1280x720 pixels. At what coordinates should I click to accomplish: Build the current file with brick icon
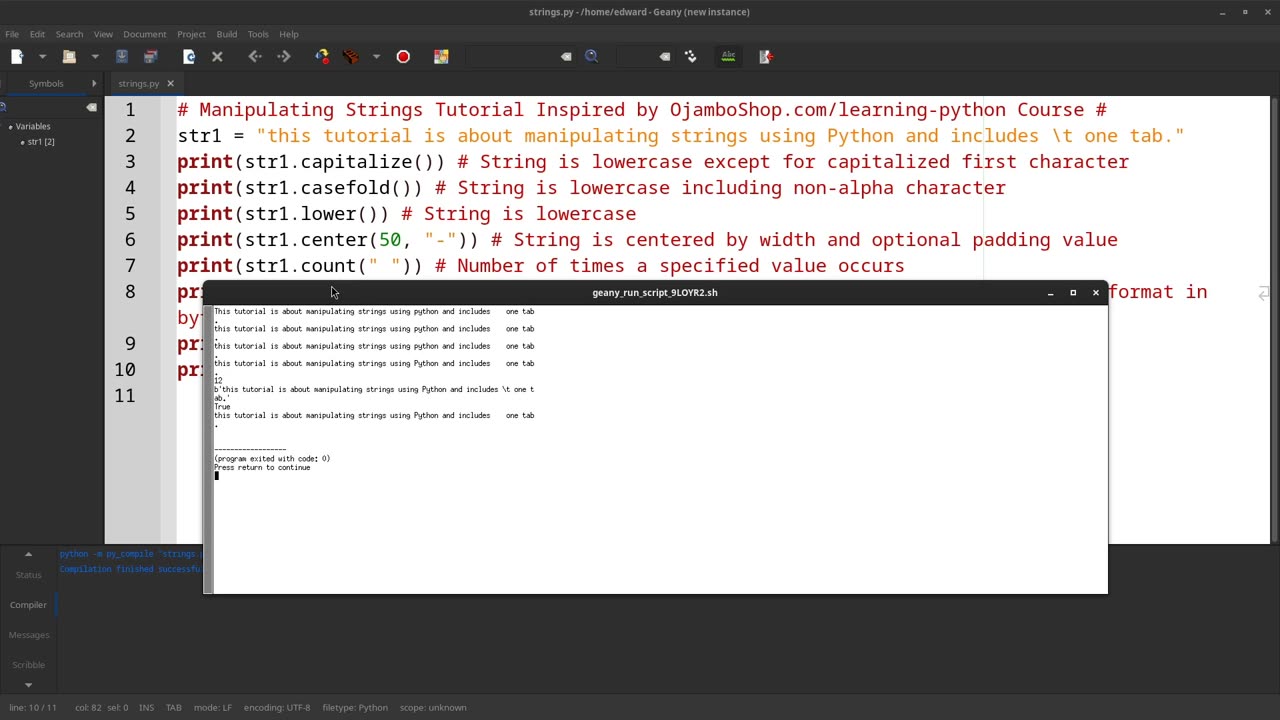[x=351, y=57]
